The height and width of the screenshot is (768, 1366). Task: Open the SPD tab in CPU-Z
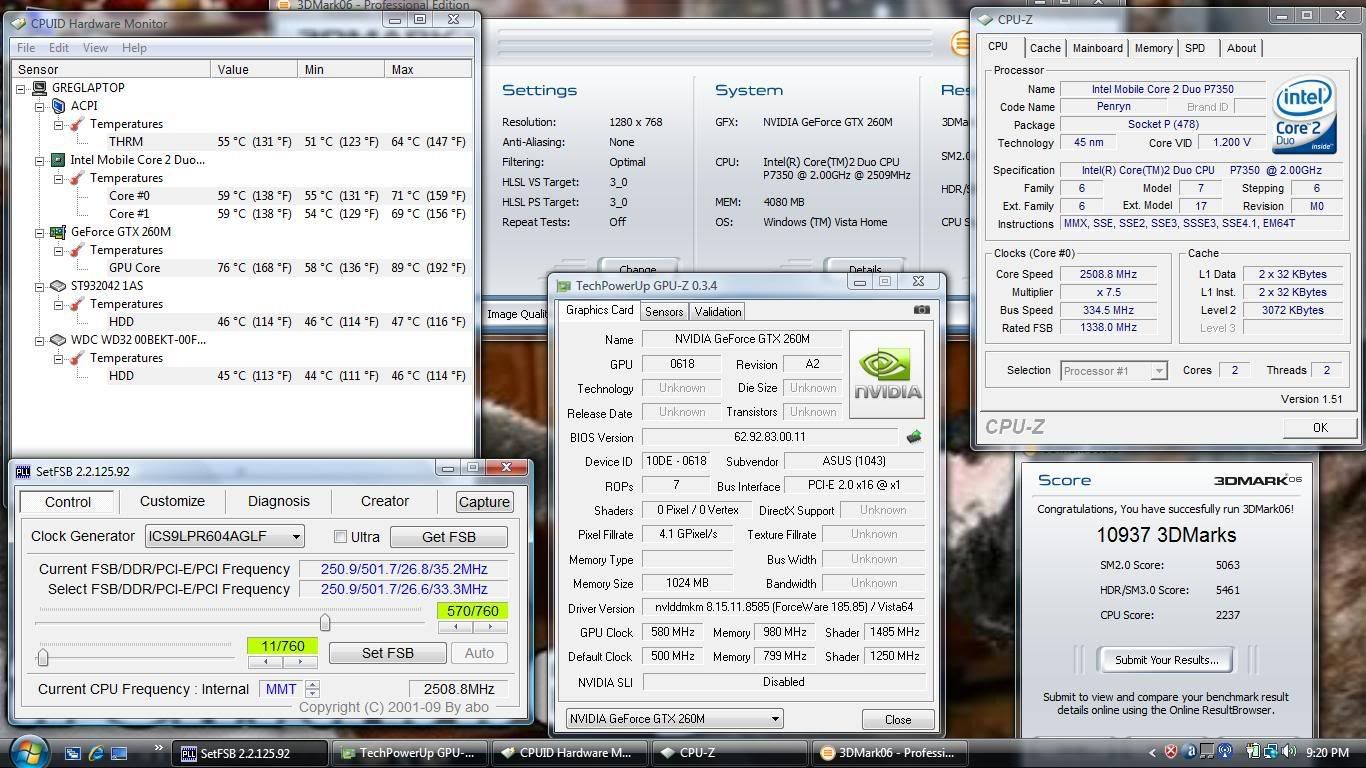point(1195,48)
